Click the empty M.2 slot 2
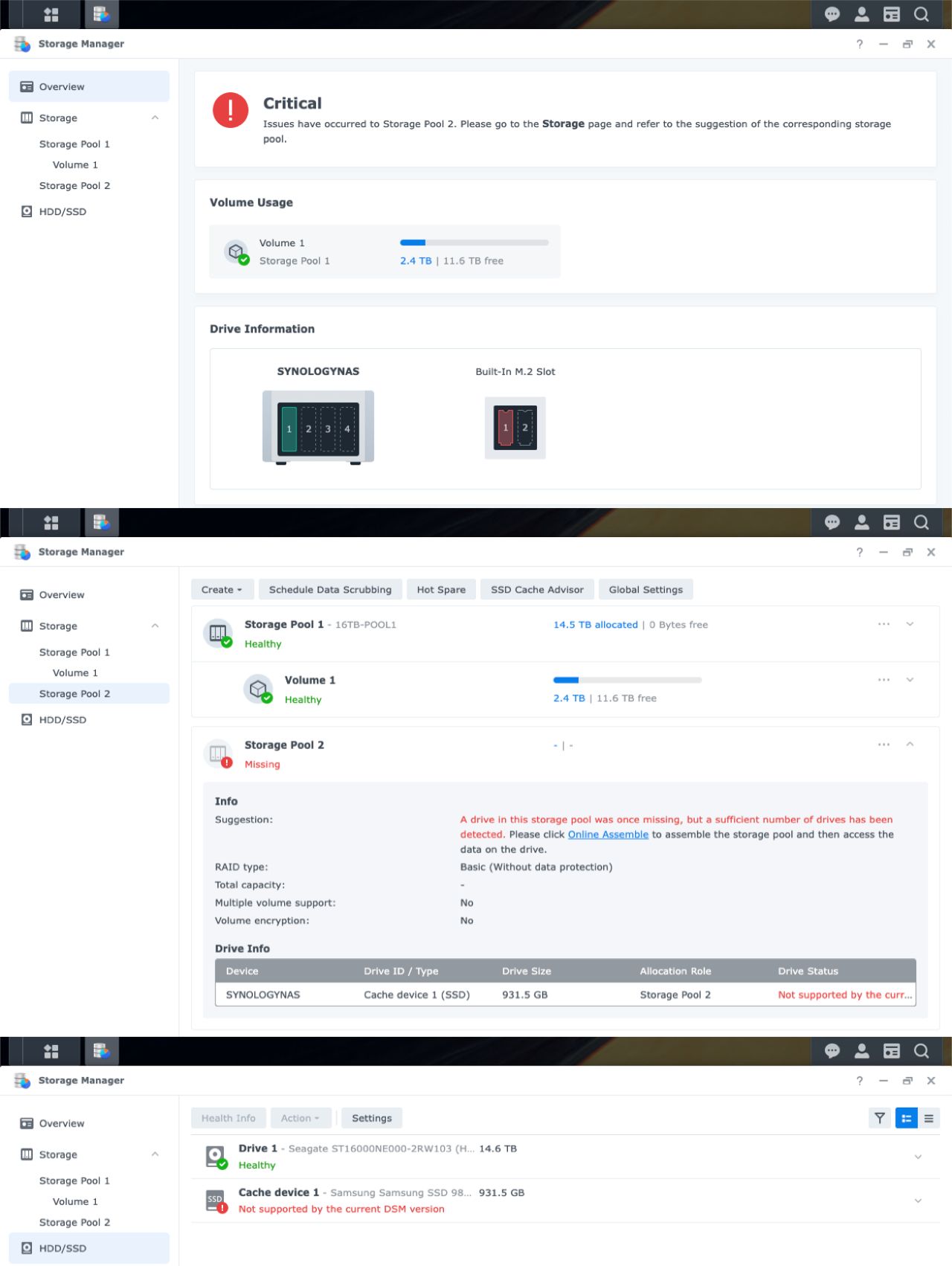Viewport: 952px width, 1266px height. 525,428
